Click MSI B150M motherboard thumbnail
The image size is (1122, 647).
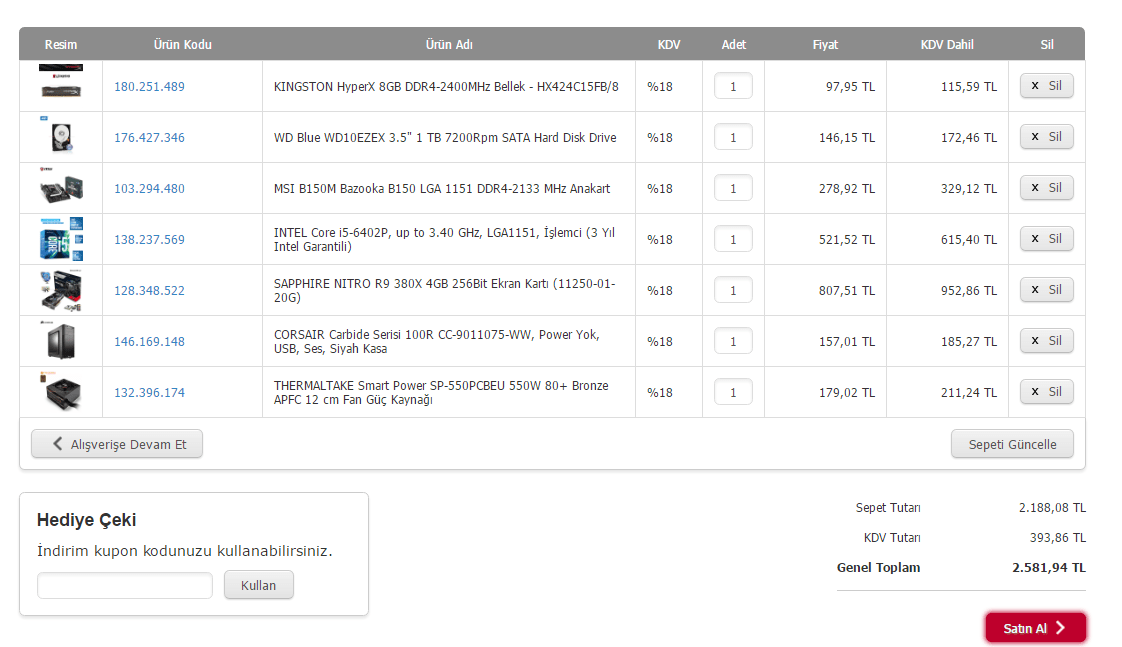click(61, 187)
